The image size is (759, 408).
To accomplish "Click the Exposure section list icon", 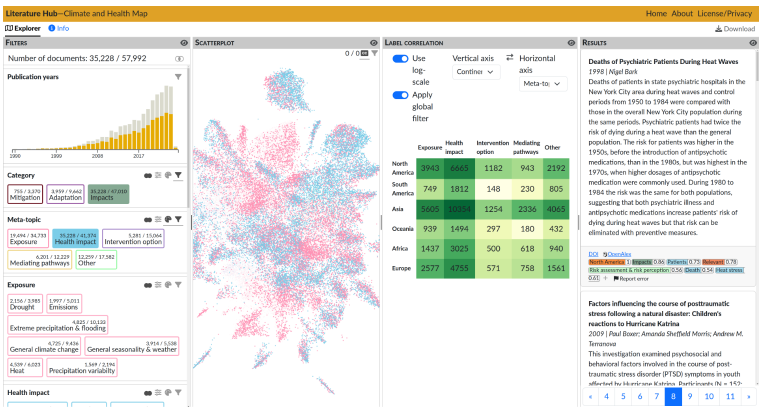I will tap(159, 284).
